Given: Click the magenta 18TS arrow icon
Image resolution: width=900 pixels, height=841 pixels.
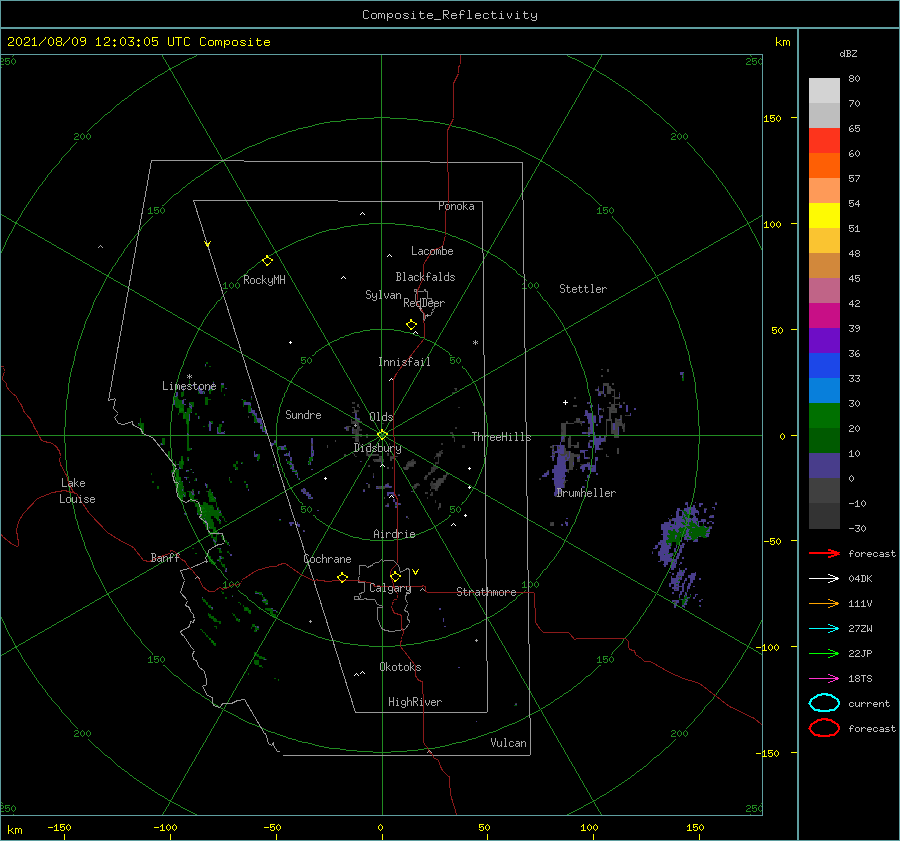Looking at the screenshot, I should (x=824, y=679).
